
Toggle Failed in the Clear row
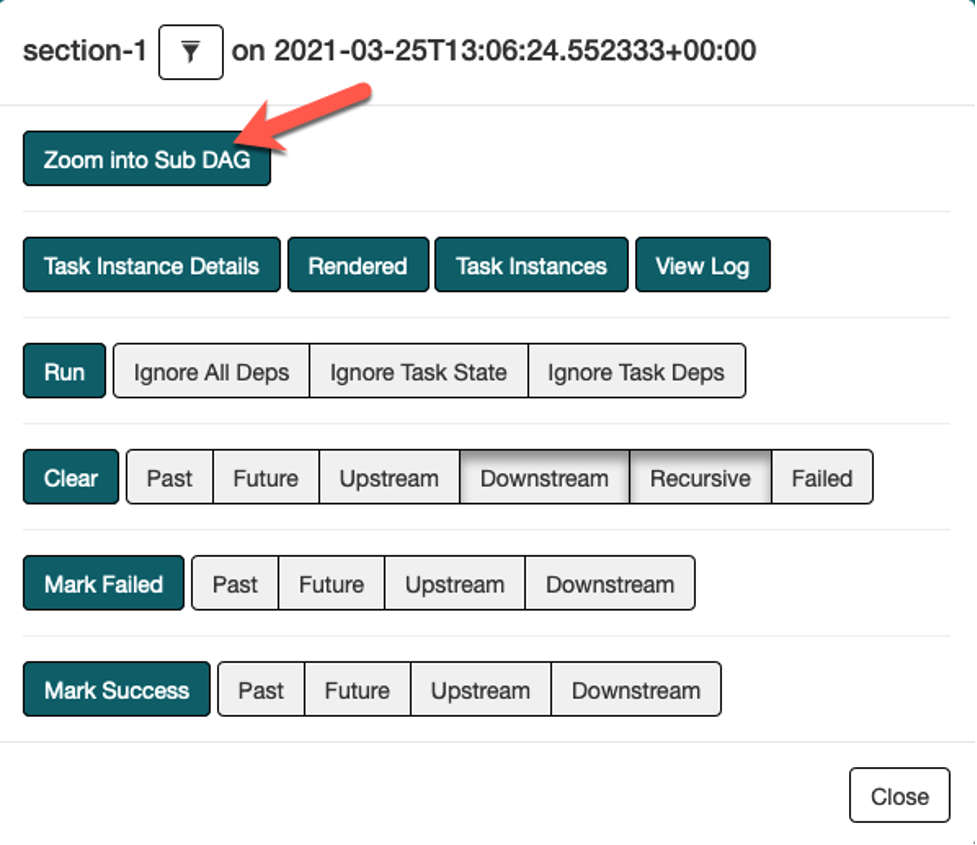click(x=822, y=478)
